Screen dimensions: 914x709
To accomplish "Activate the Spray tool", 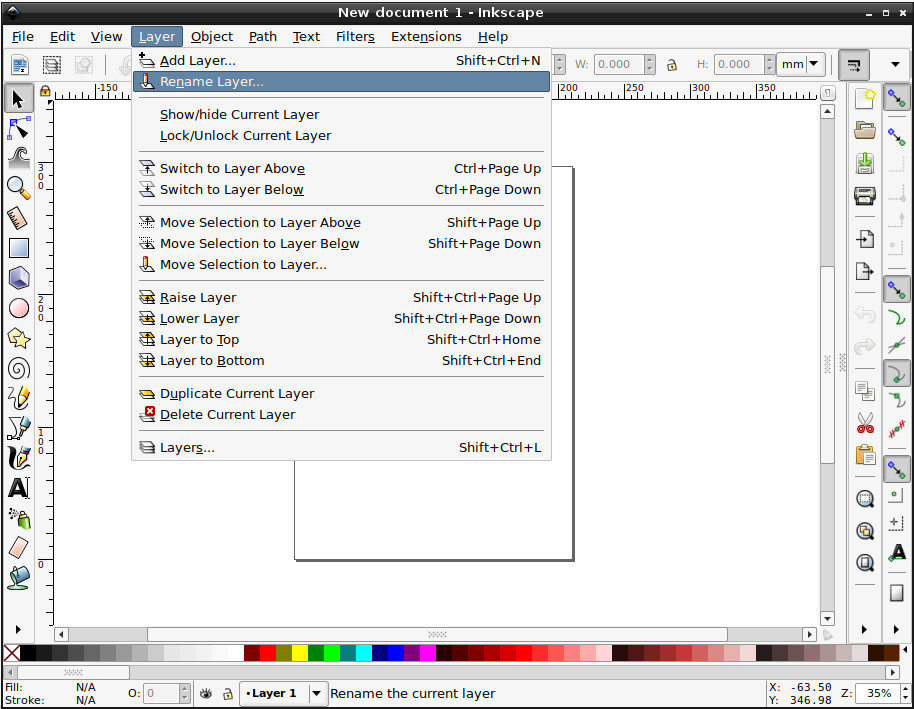I will (18, 518).
